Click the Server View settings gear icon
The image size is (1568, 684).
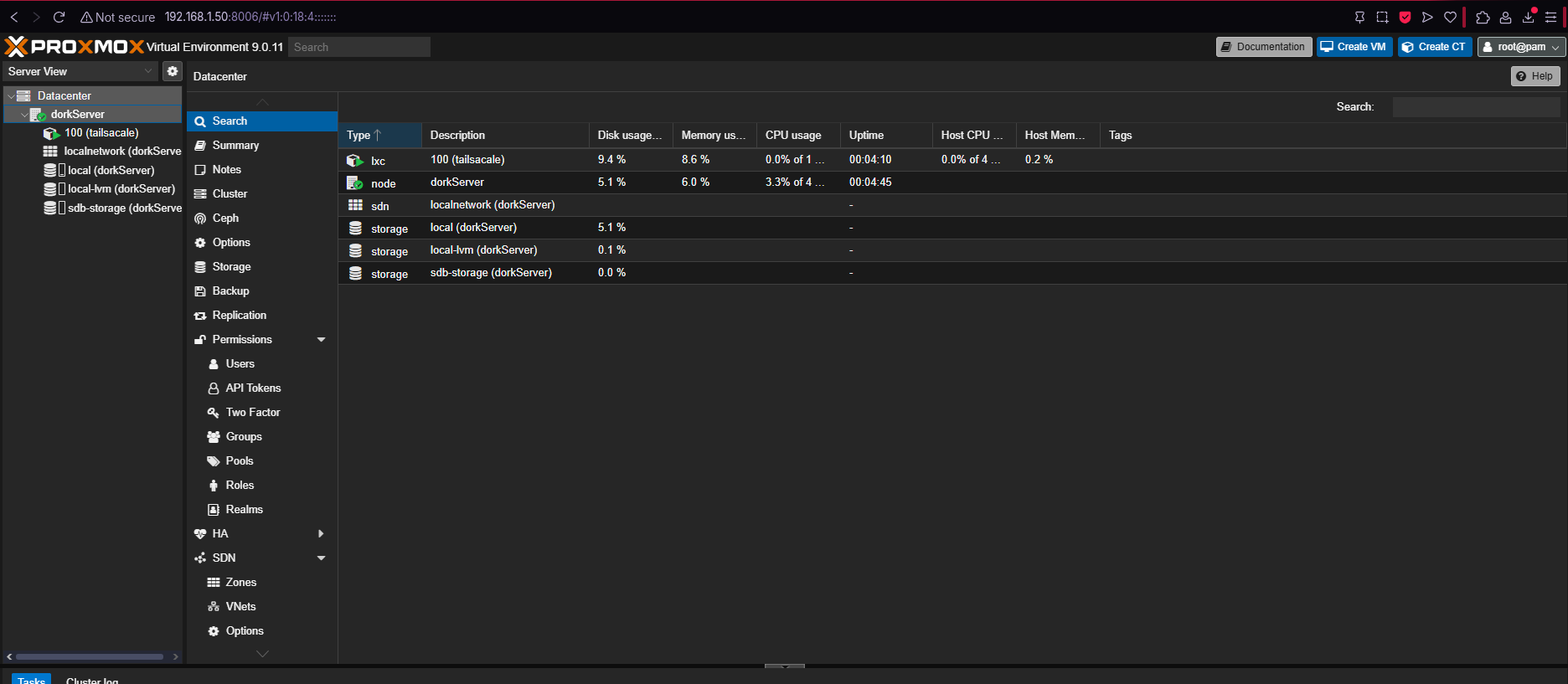173,71
